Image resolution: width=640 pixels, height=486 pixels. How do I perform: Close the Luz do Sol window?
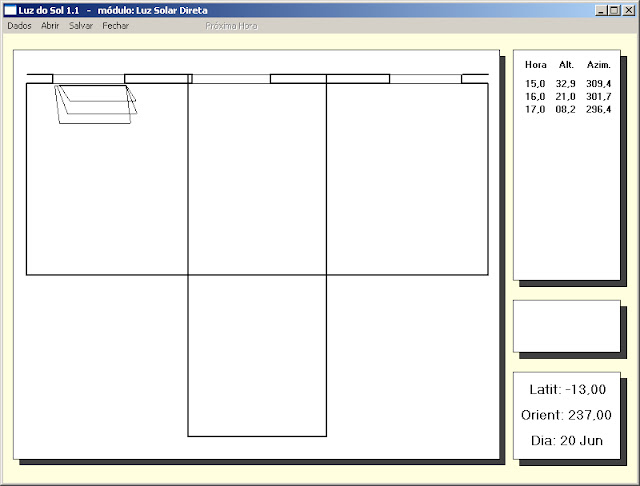click(629, 10)
